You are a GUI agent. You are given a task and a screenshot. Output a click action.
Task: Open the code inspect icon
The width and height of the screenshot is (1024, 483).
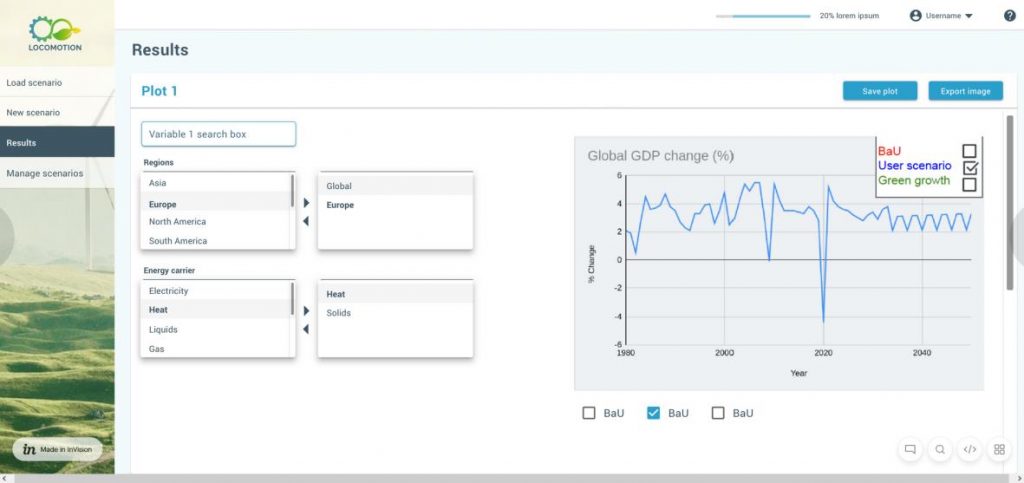tap(970, 449)
